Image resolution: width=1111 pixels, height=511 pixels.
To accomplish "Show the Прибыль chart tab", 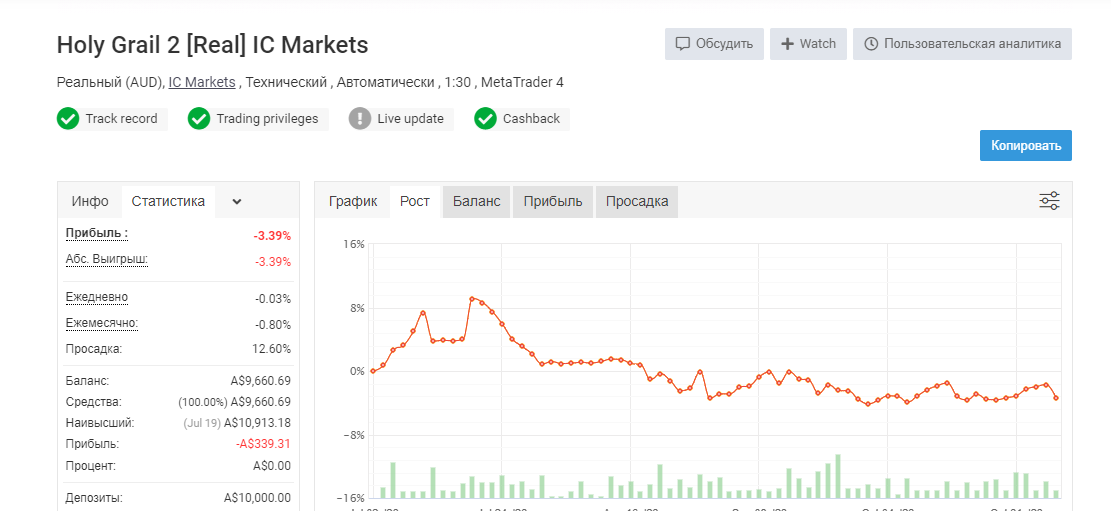I will tap(553, 201).
